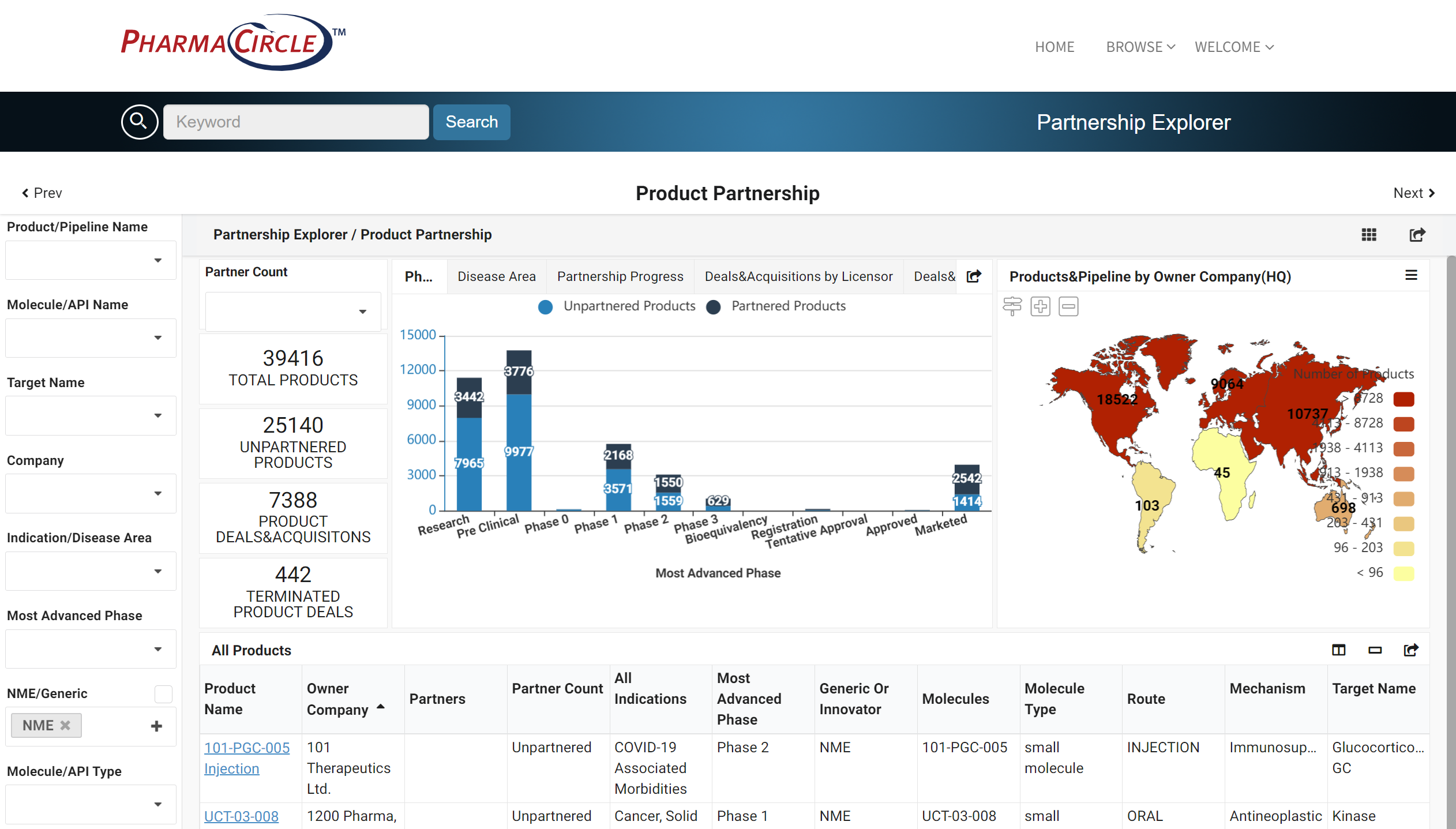Open the hamburger menu of the map panel

pyautogui.click(x=1411, y=276)
